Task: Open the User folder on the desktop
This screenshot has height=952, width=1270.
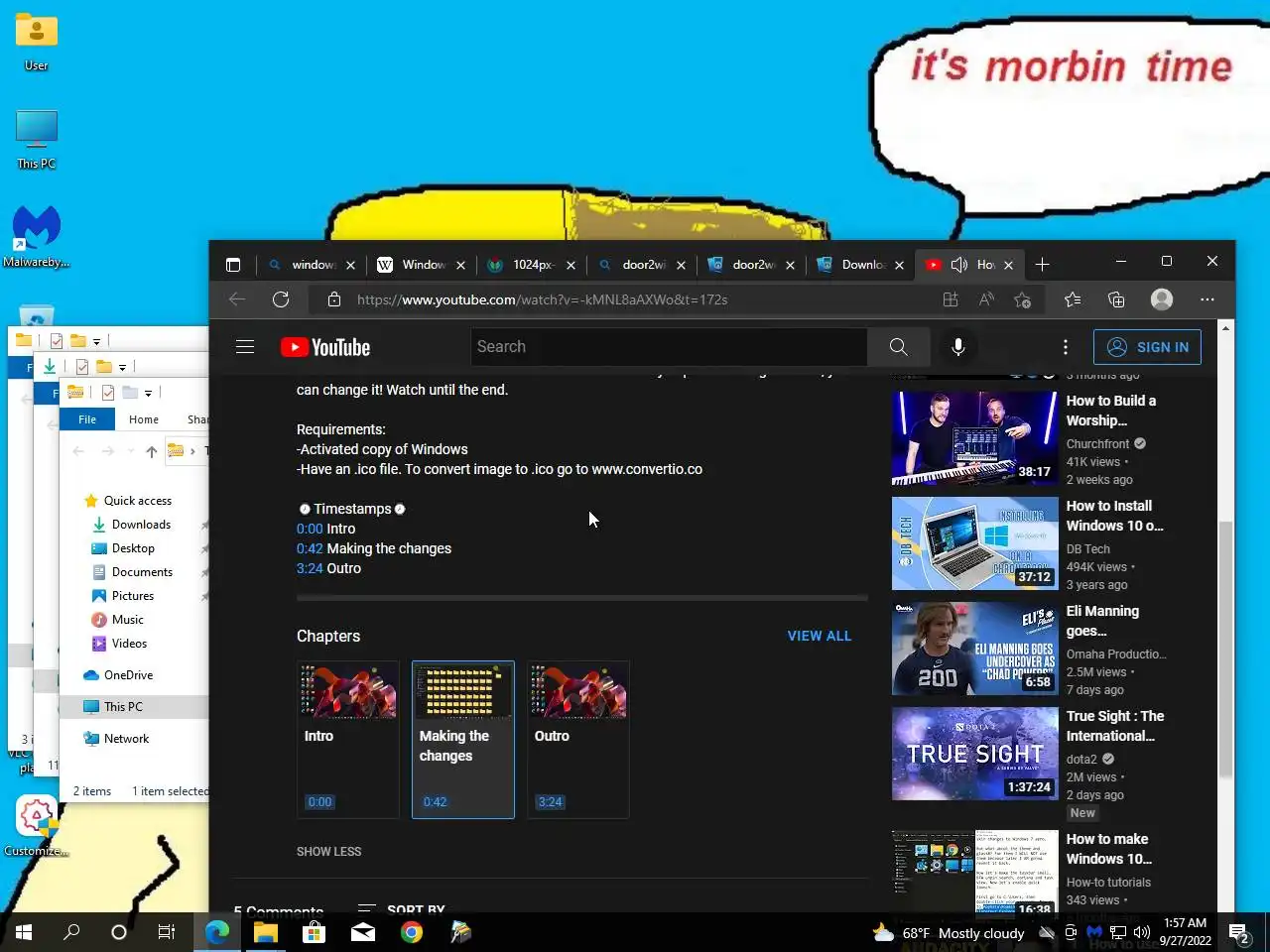Action: coord(37,42)
